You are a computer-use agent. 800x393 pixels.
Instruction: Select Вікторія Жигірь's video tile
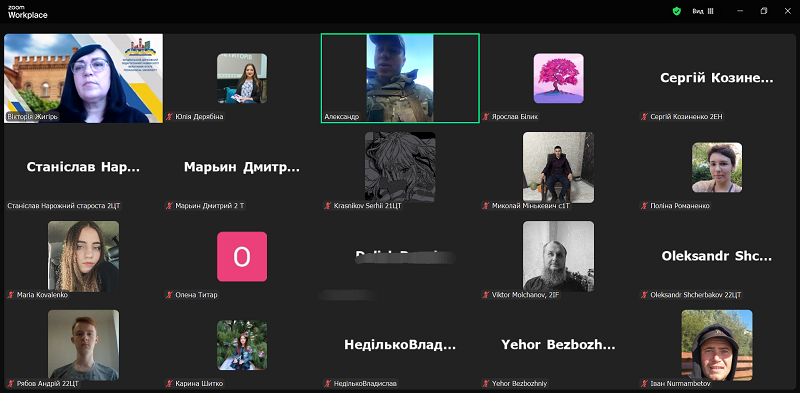point(84,78)
